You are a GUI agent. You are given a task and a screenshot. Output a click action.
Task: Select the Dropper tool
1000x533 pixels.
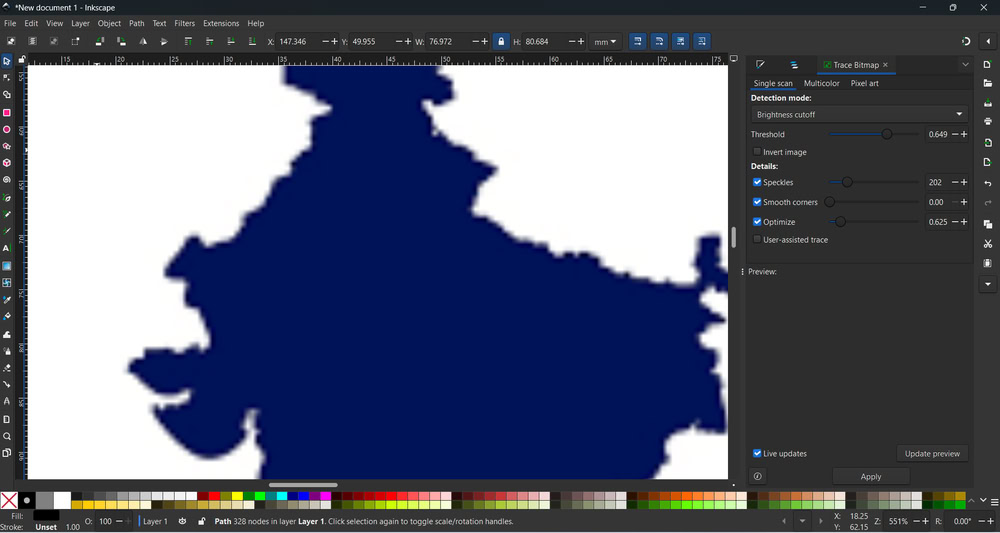click(6, 300)
